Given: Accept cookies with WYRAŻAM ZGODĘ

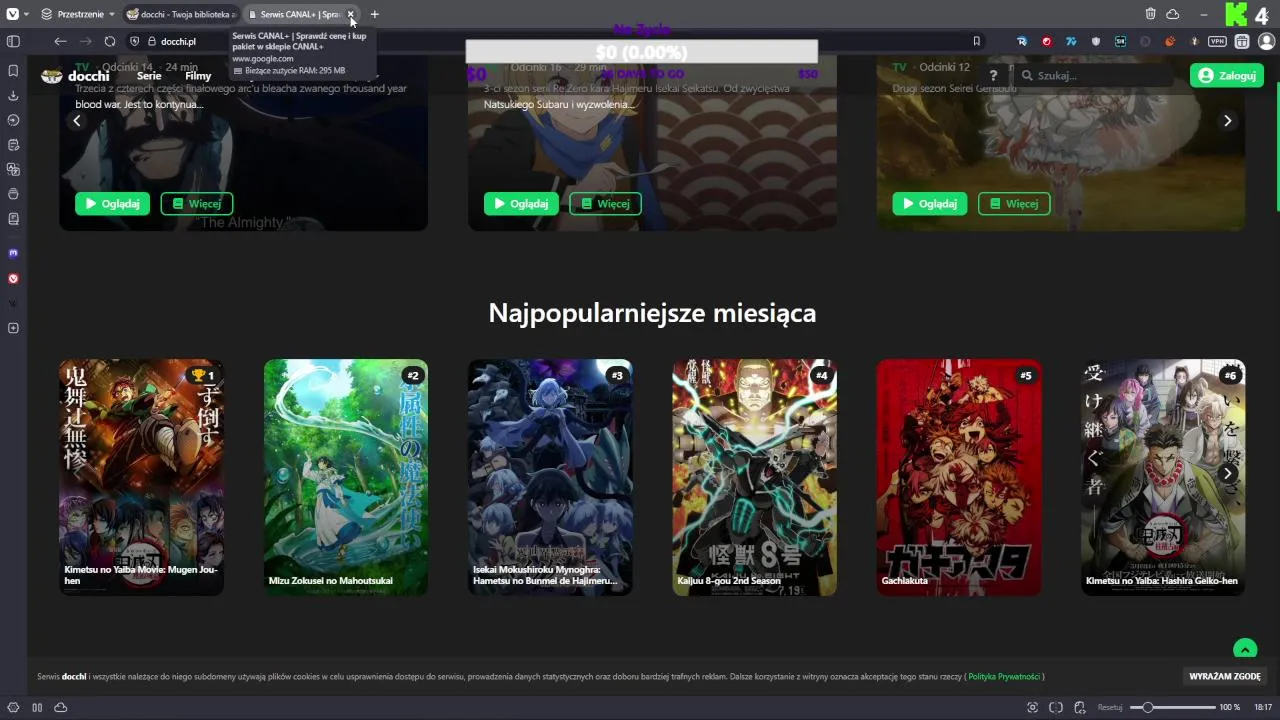Looking at the screenshot, I should (x=1224, y=677).
